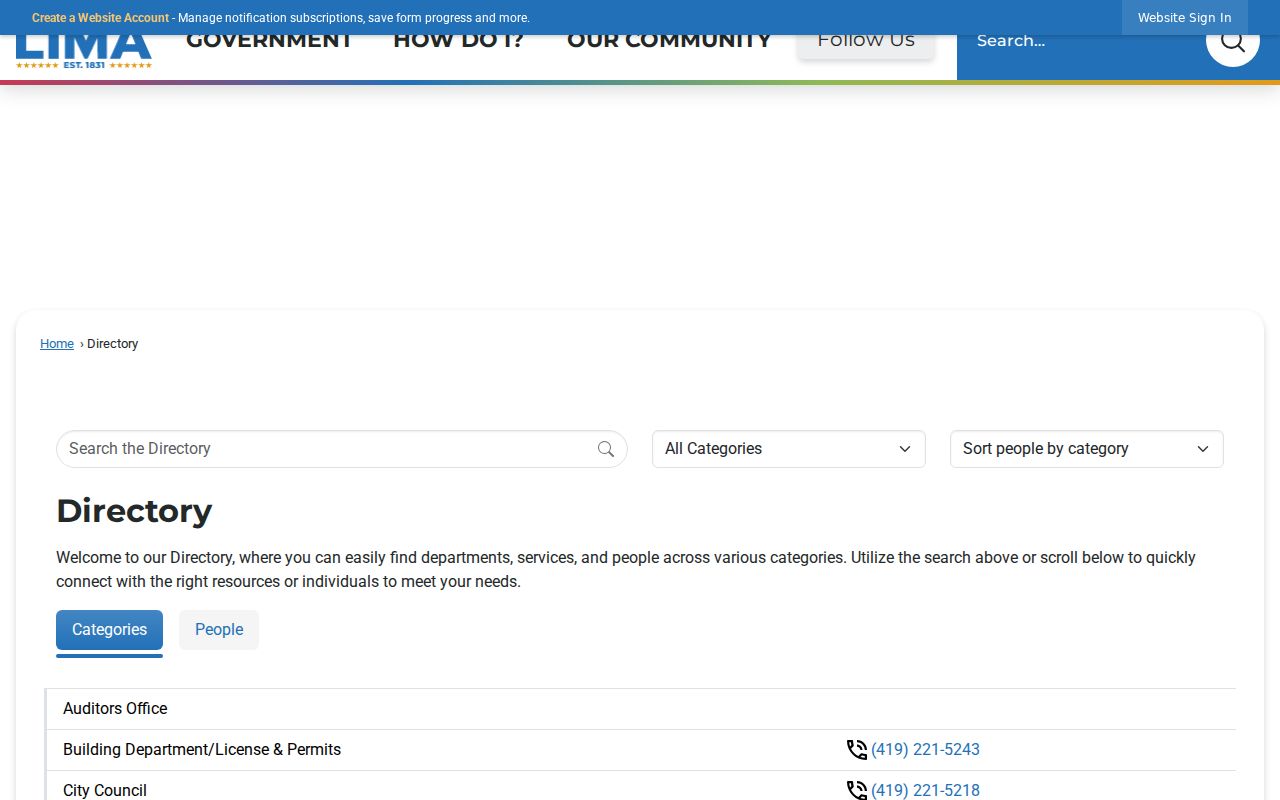Viewport: 1280px width, 800px height.
Task: Click the phone icon beside (419) 221-5218
Action: tap(857, 790)
